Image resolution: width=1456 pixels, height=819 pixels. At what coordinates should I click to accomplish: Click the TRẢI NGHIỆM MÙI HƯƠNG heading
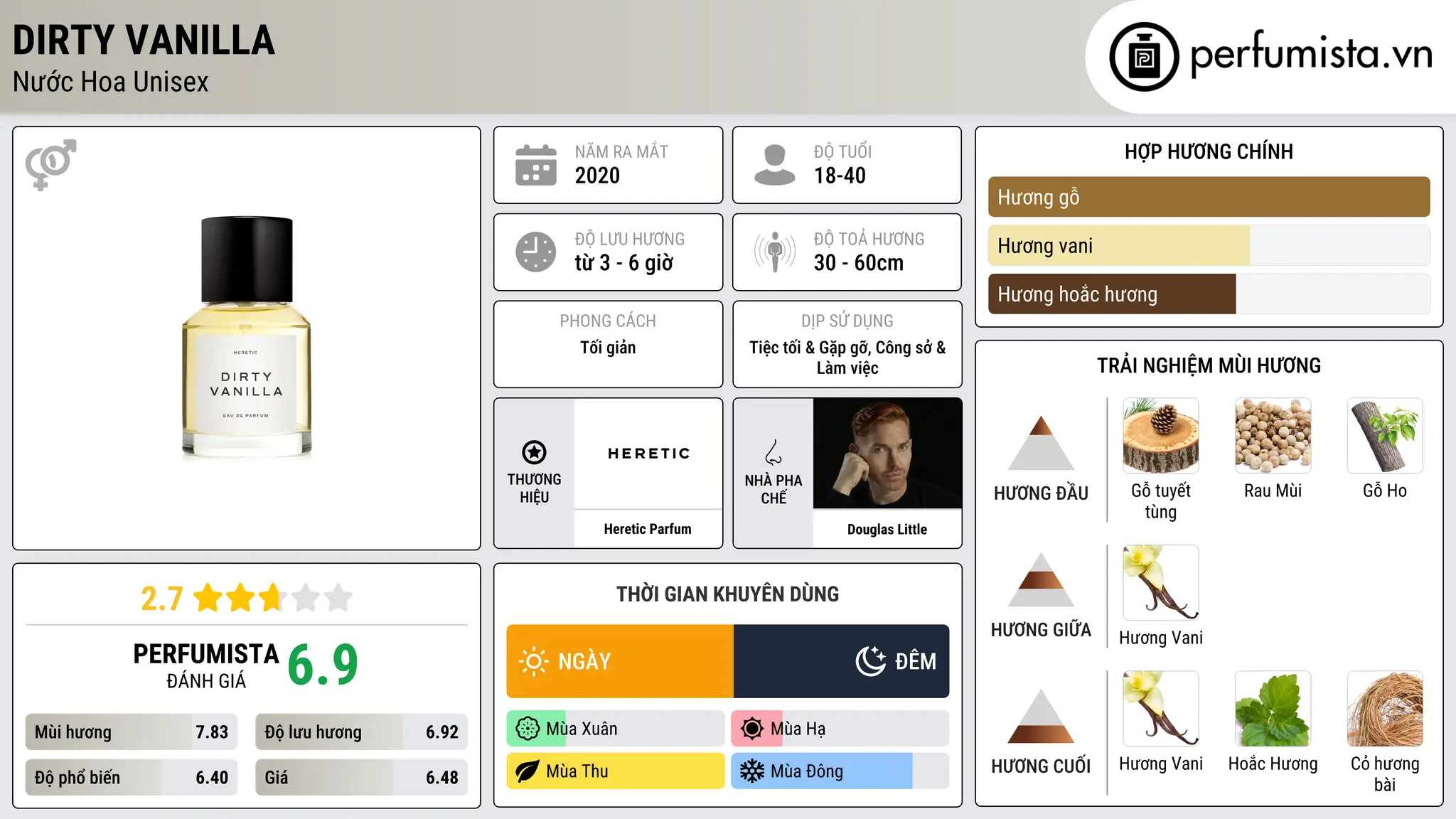(x=1209, y=366)
